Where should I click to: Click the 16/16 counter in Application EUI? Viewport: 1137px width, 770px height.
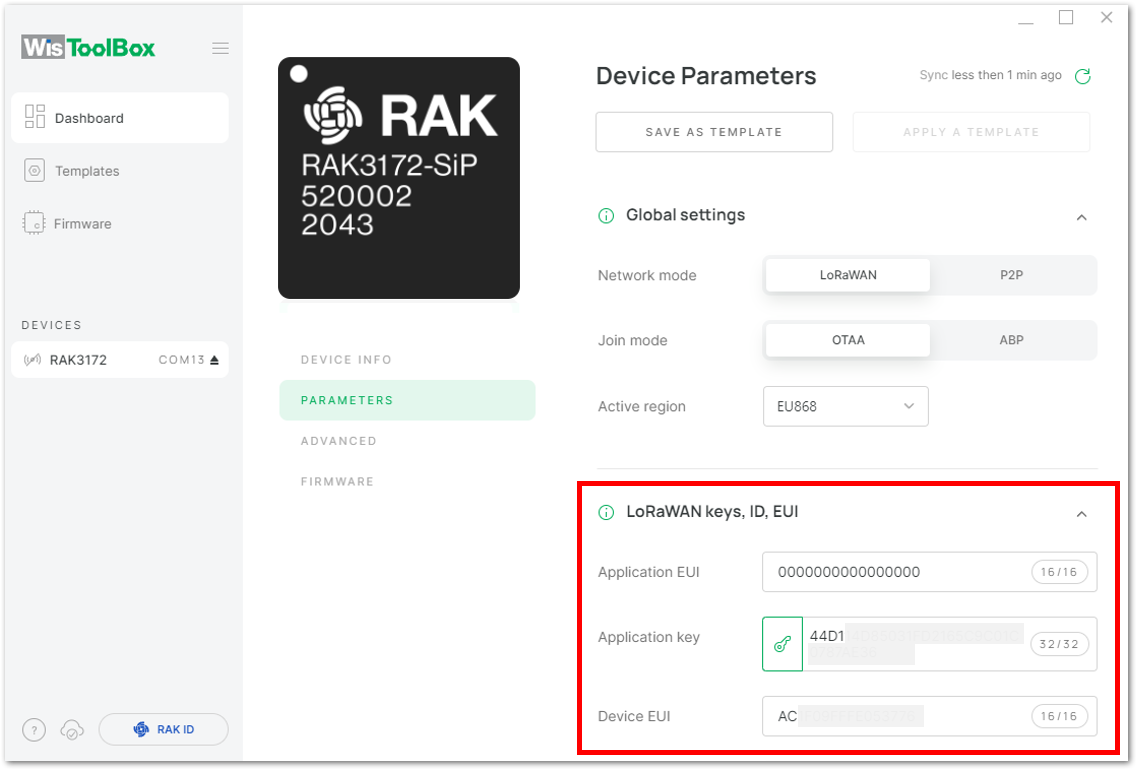tap(1059, 572)
